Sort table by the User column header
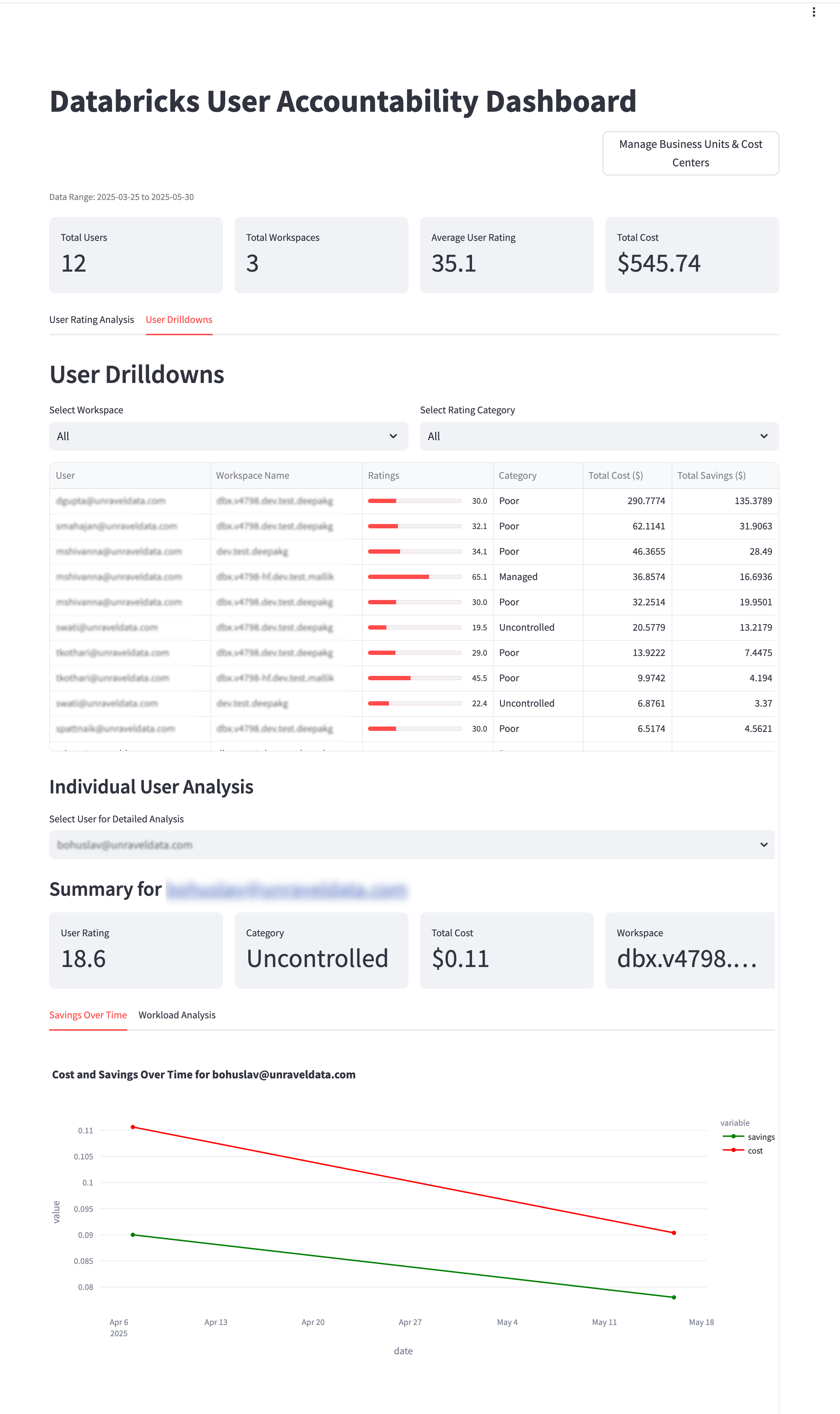The image size is (840, 1414). [x=66, y=475]
